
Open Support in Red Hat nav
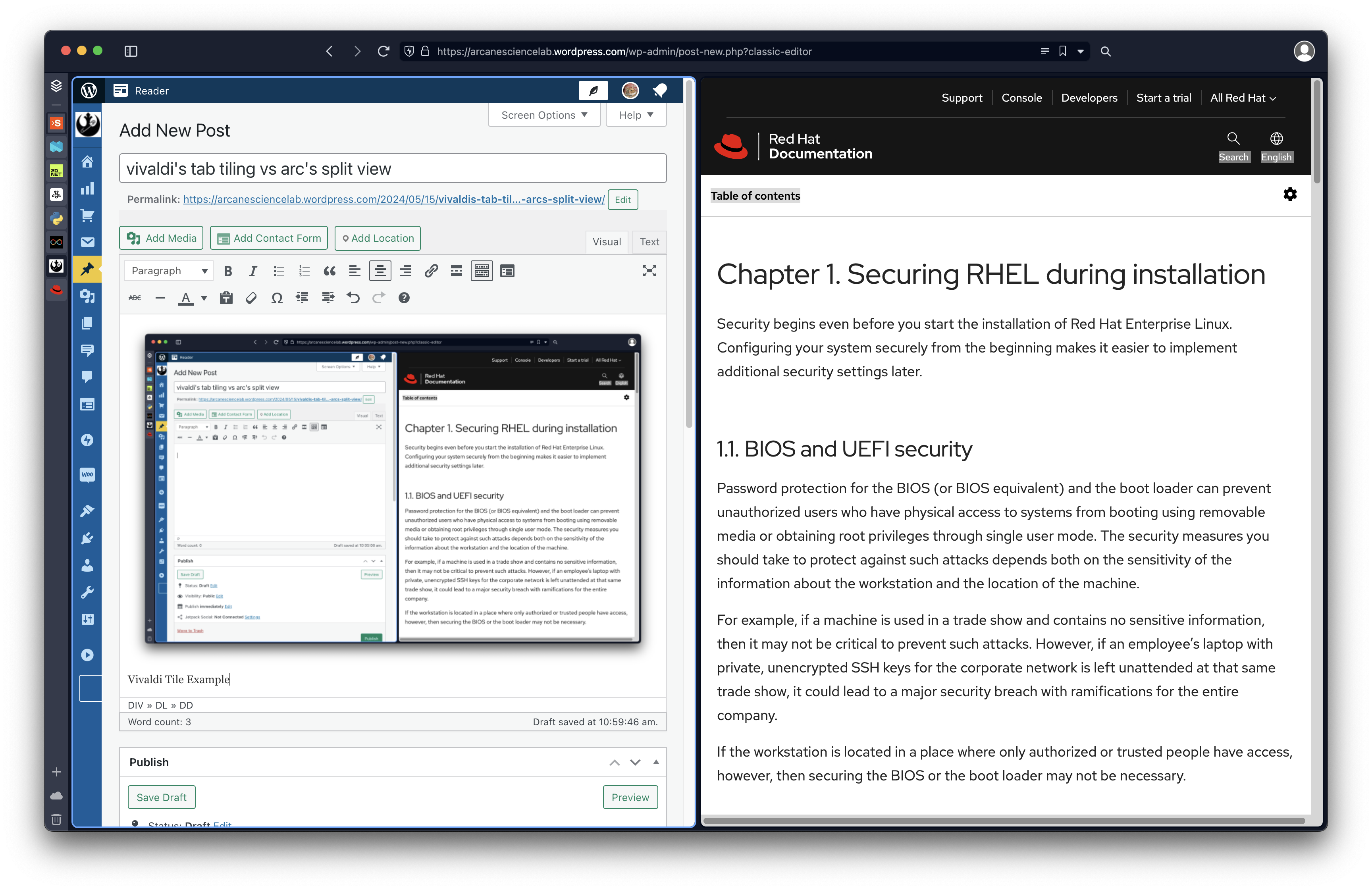(962, 98)
